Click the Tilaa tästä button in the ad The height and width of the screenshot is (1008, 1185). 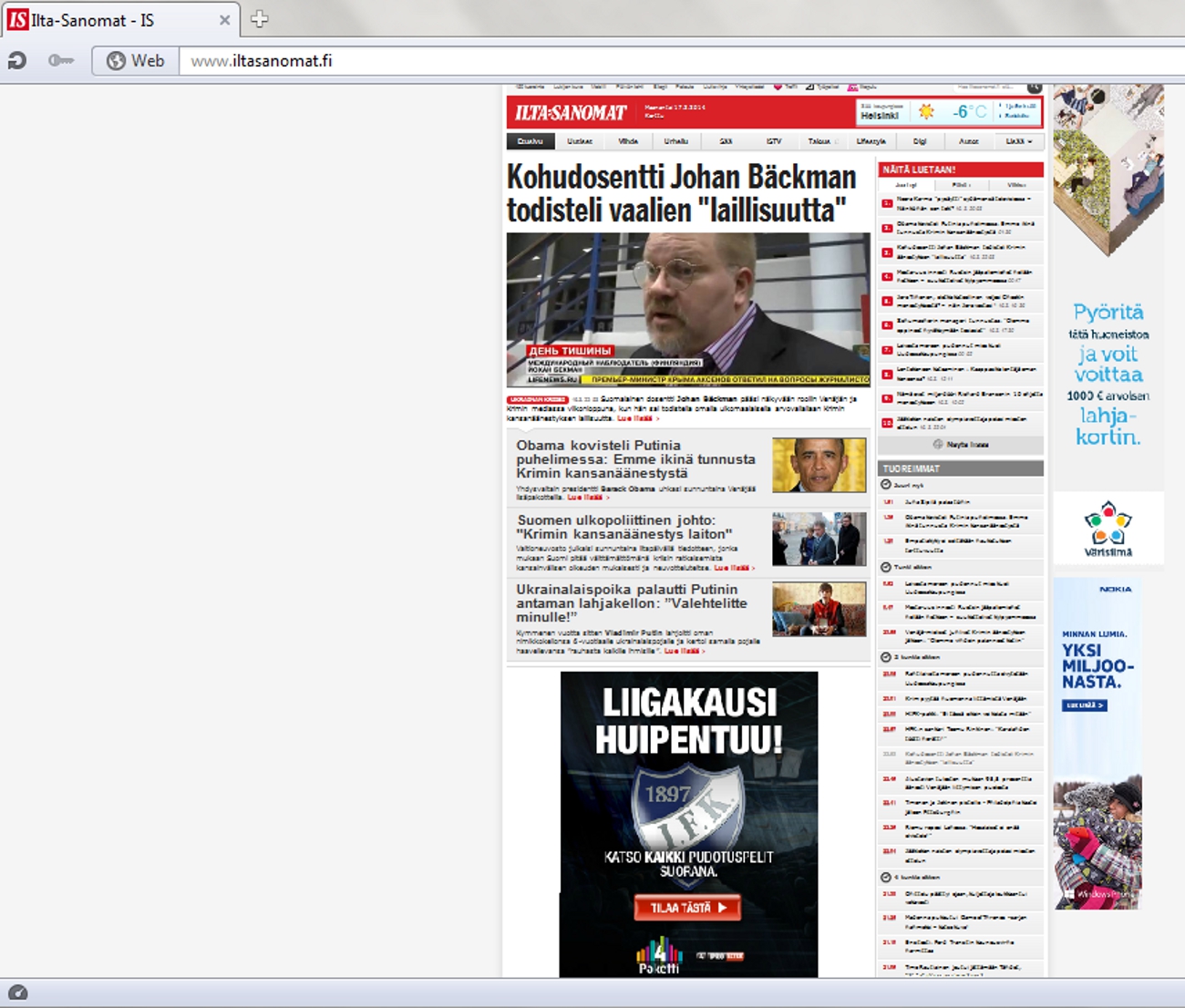687,908
